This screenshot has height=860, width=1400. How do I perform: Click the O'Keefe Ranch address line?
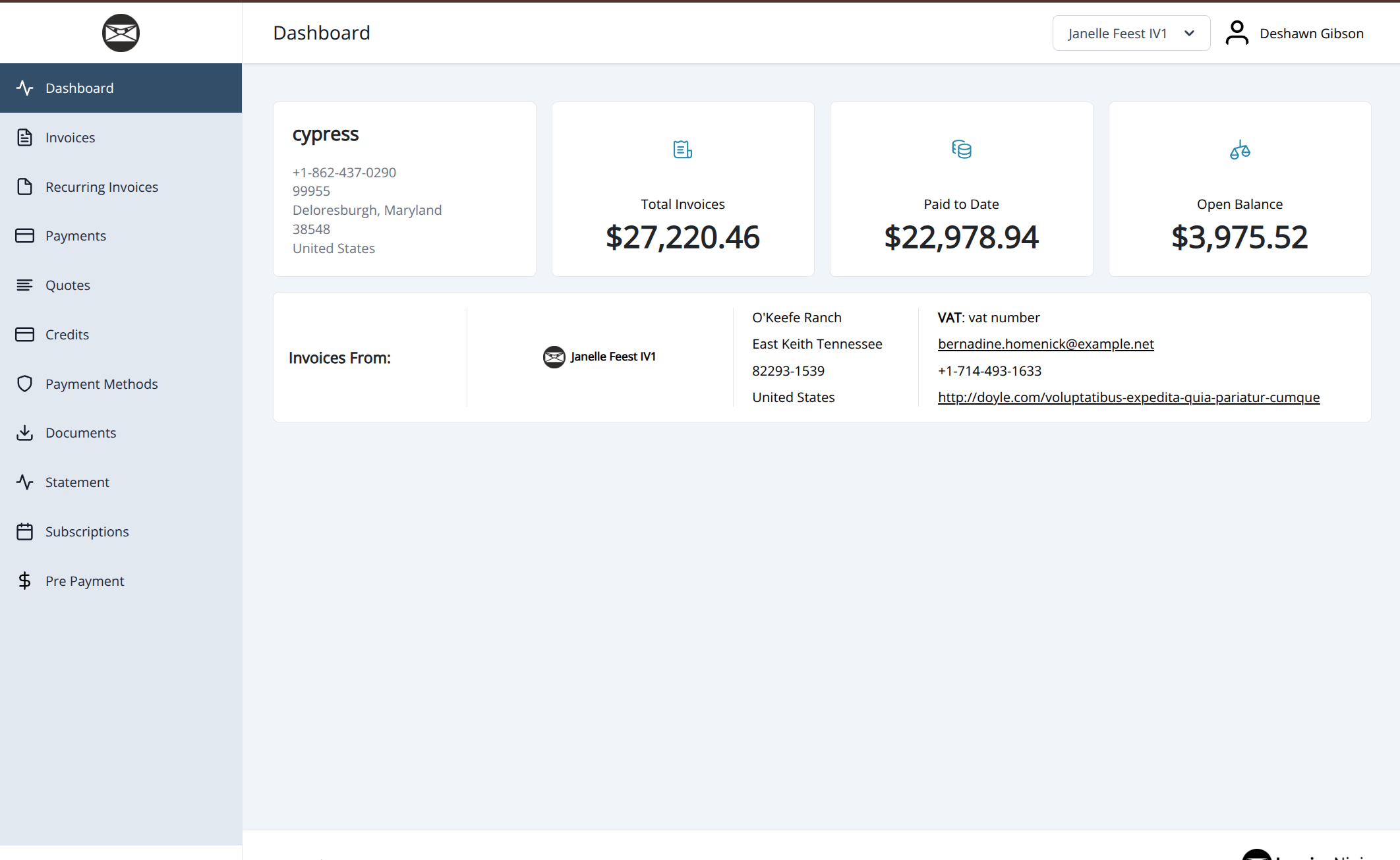(x=797, y=318)
